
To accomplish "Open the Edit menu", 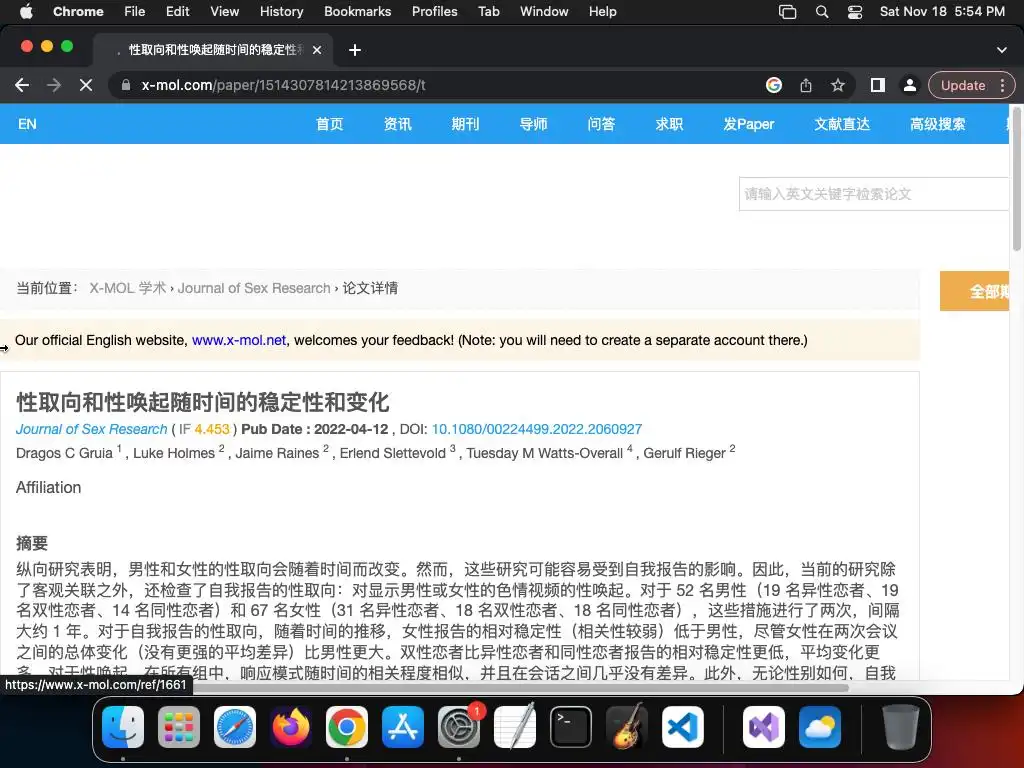I will [x=178, y=12].
